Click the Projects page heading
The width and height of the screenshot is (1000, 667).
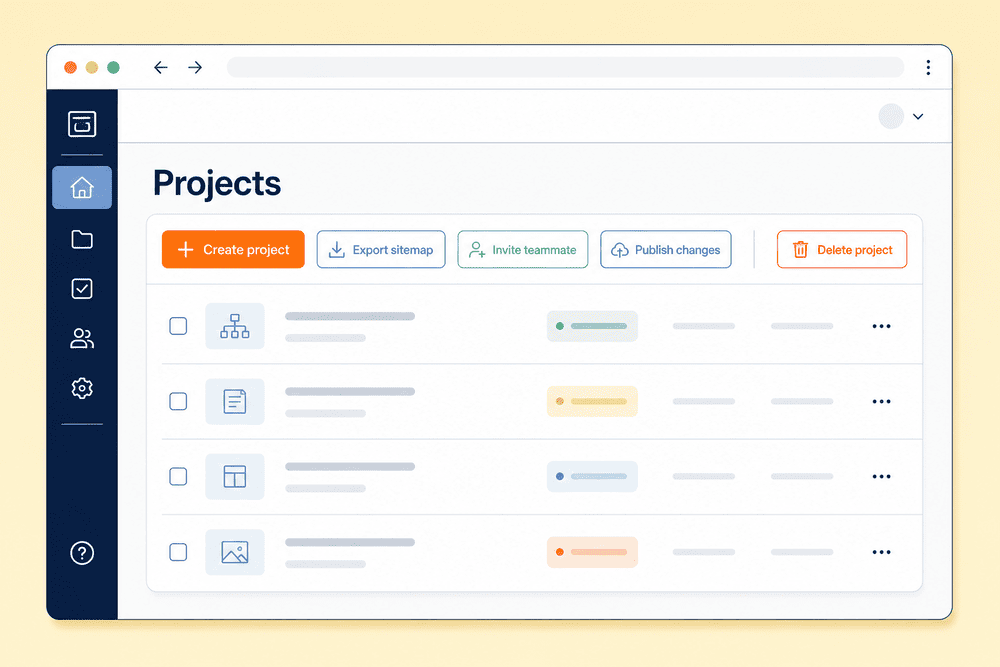pos(217,184)
